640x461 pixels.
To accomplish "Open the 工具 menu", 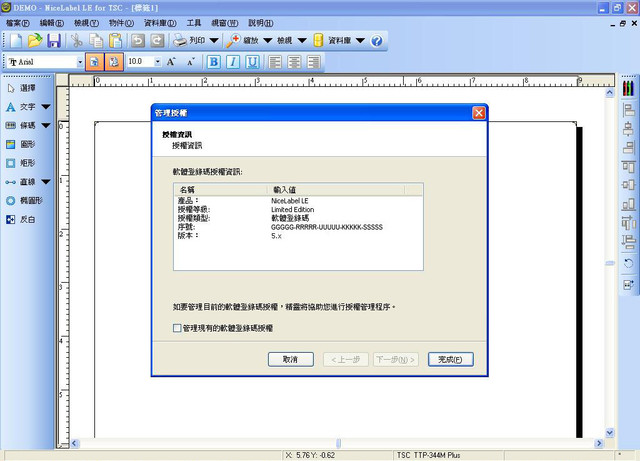I will [194, 23].
